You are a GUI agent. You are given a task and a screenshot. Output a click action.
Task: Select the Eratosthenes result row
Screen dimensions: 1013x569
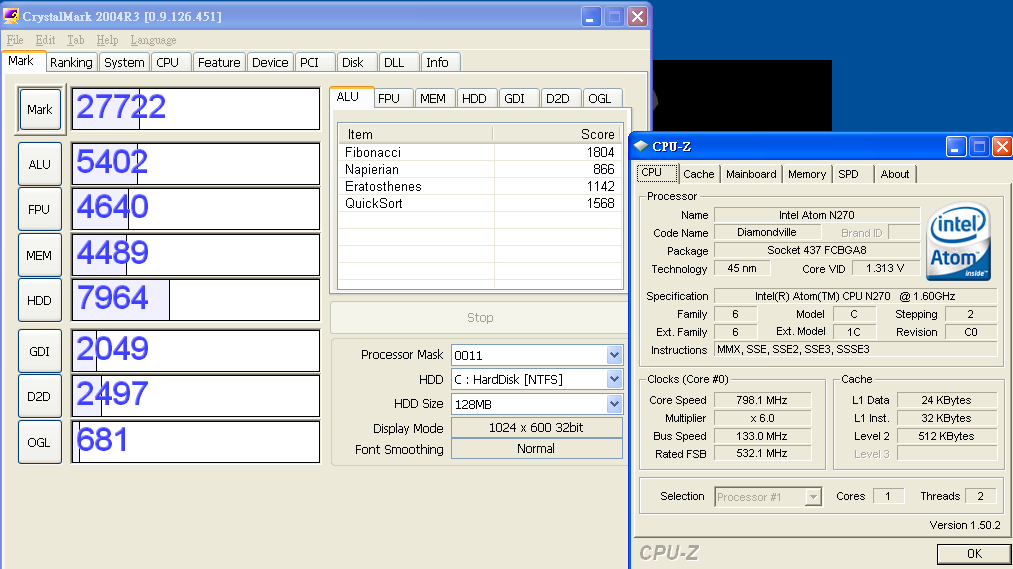point(480,186)
